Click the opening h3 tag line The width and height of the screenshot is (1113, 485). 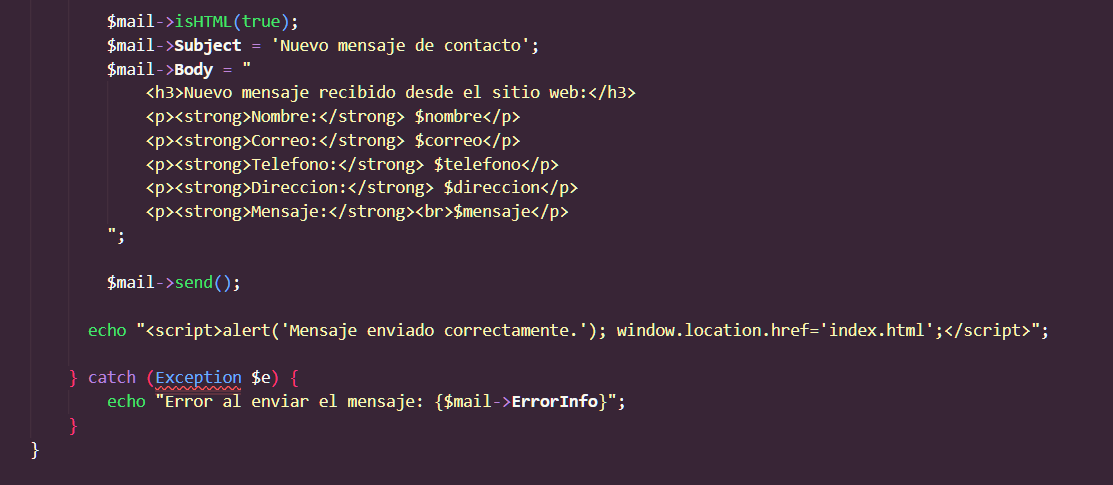(390, 93)
